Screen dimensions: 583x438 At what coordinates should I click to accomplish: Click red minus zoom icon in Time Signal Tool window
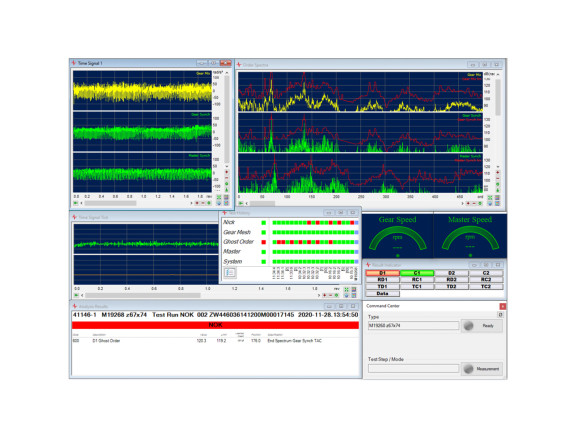point(331,295)
